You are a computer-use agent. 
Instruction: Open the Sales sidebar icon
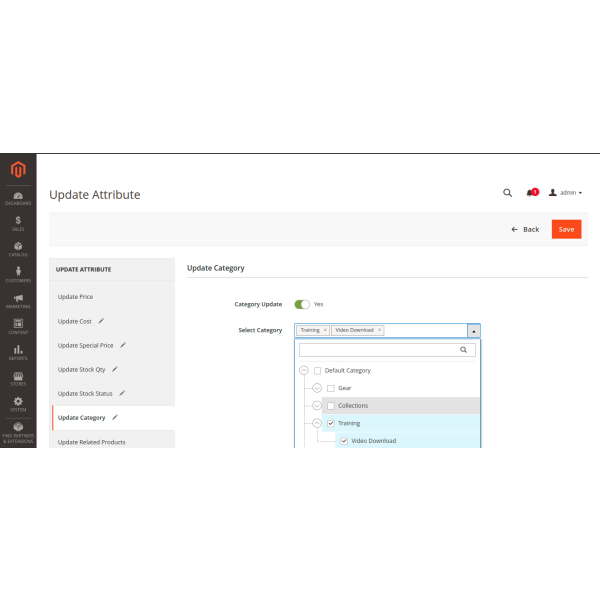tap(18, 223)
